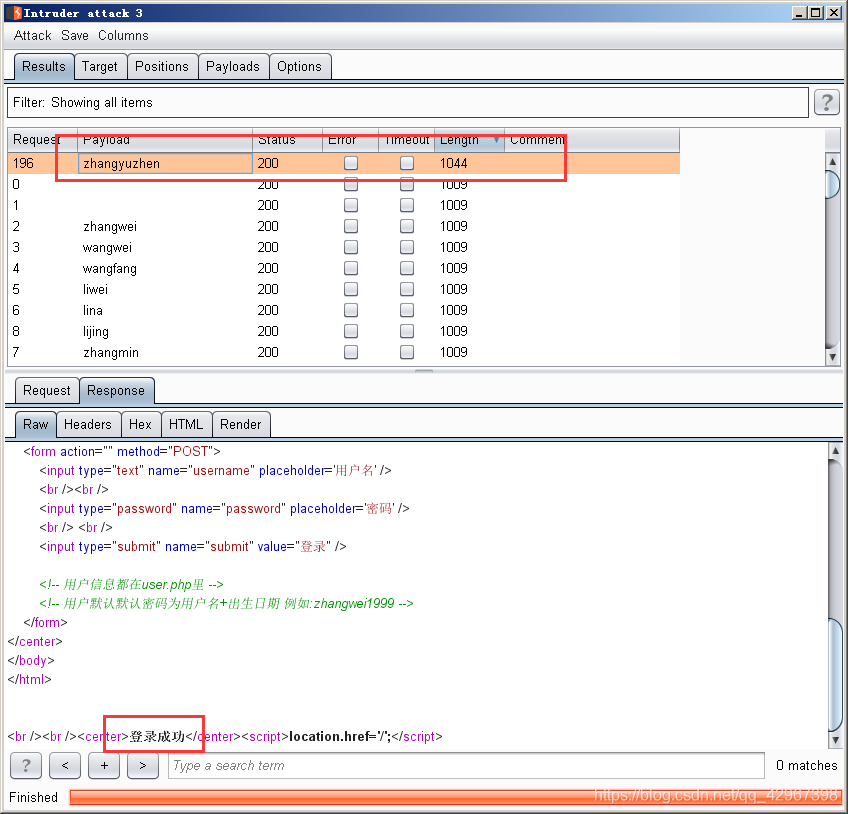The width and height of the screenshot is (848, 814).
Task: Click length value 1044 cell
Action: [x=469, y=163]
